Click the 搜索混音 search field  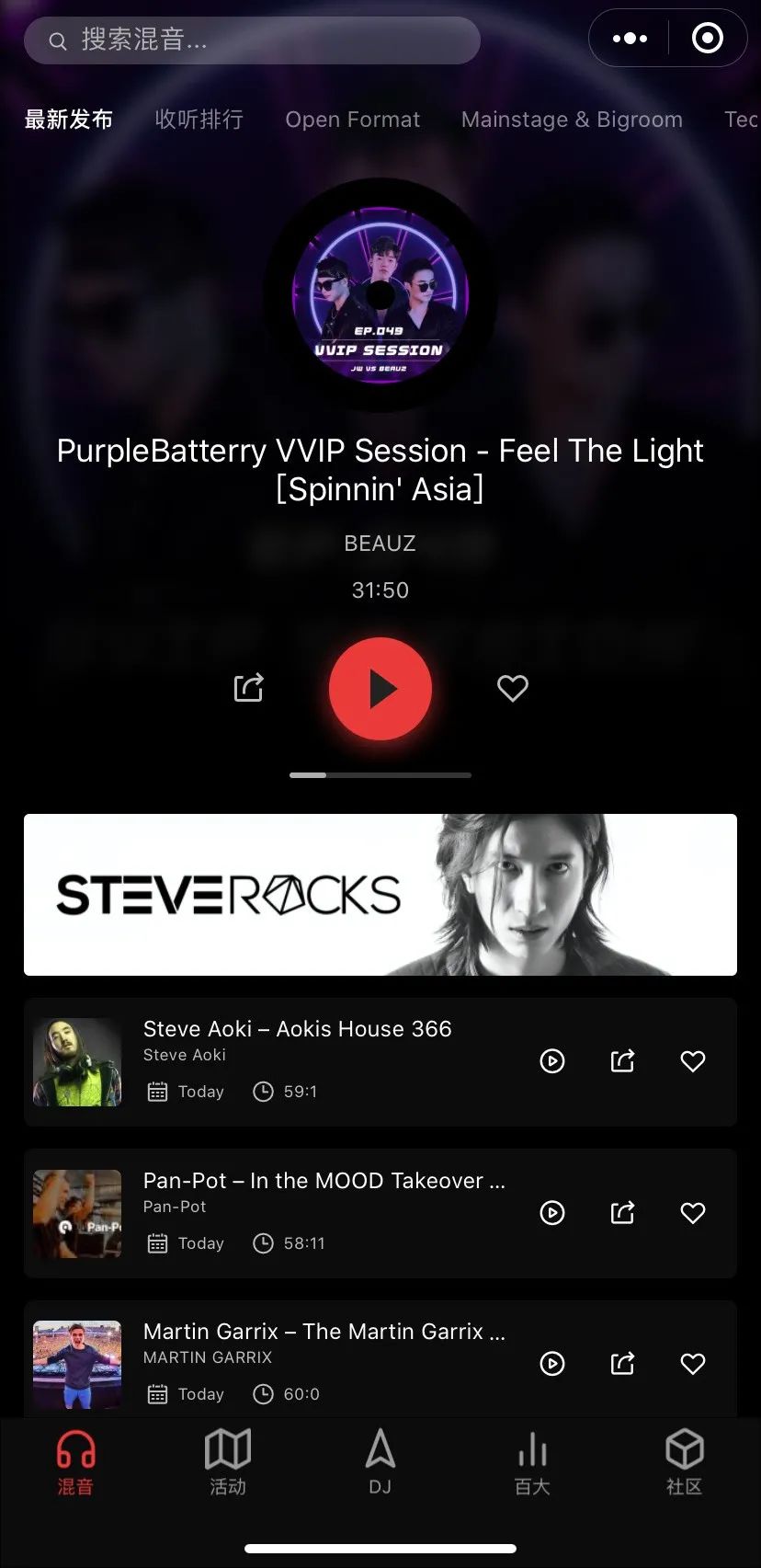252,40
